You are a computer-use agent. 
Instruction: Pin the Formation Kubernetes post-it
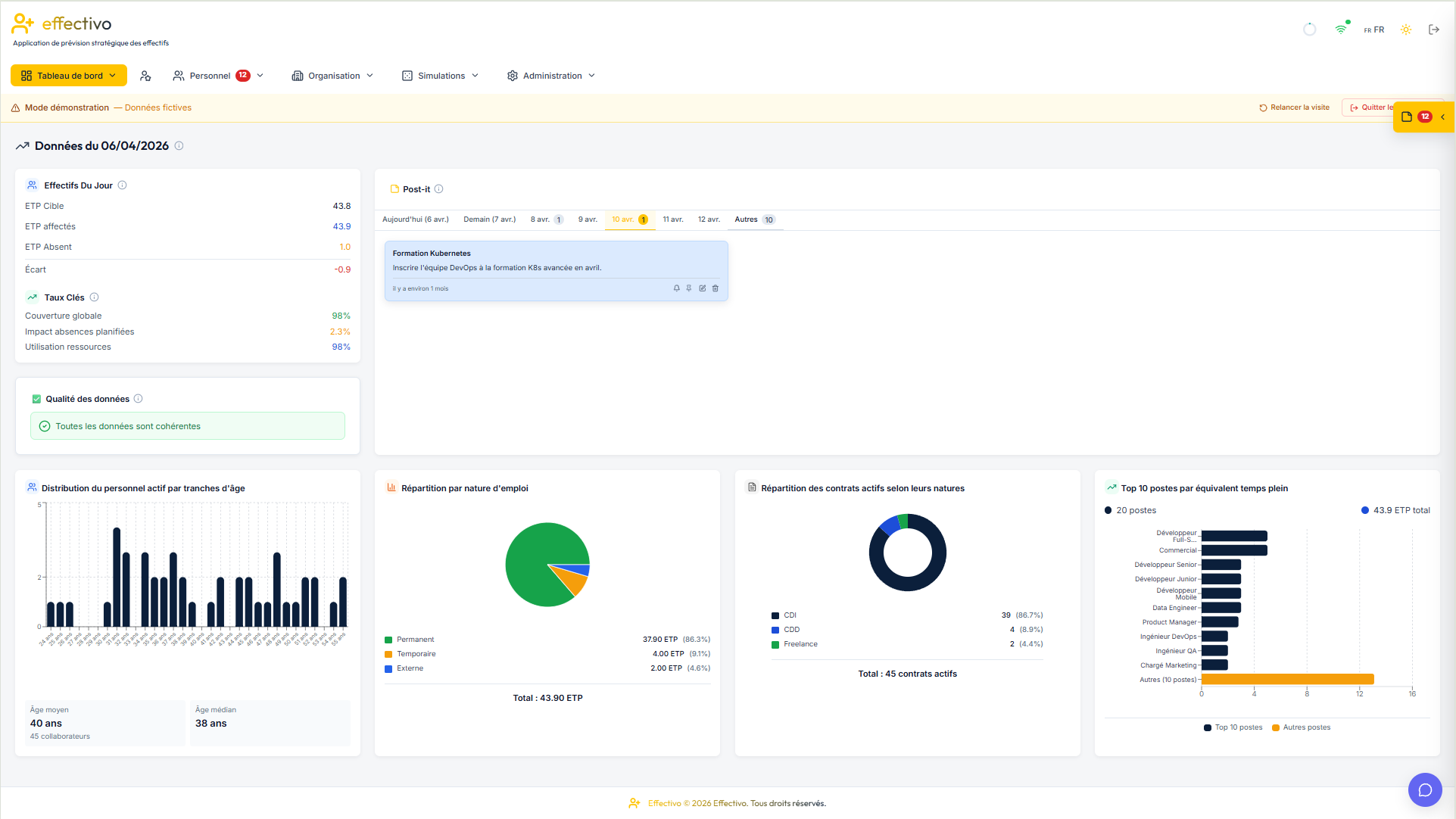[689, 288]
